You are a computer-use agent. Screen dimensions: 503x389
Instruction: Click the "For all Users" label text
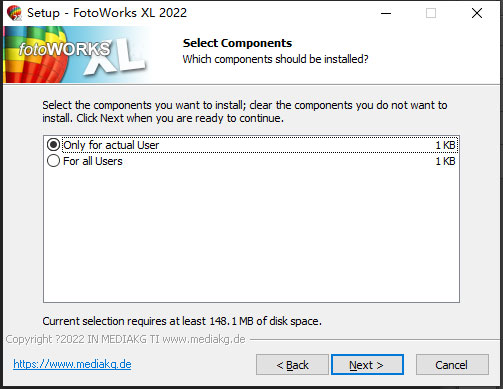(x=93, y=161)
